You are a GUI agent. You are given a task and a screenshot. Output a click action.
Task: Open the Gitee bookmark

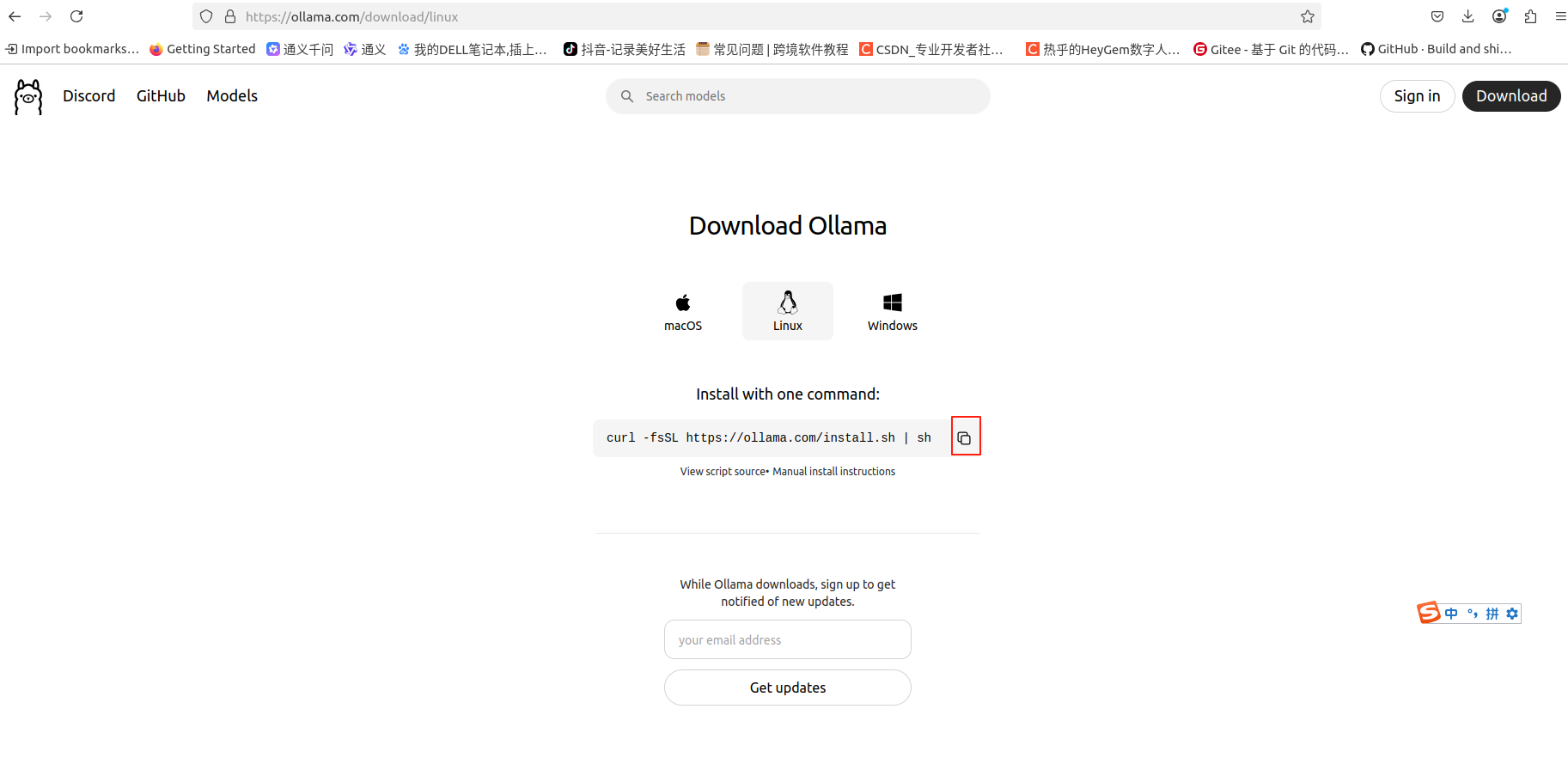pyautogui.click(x=1272, y=49)
